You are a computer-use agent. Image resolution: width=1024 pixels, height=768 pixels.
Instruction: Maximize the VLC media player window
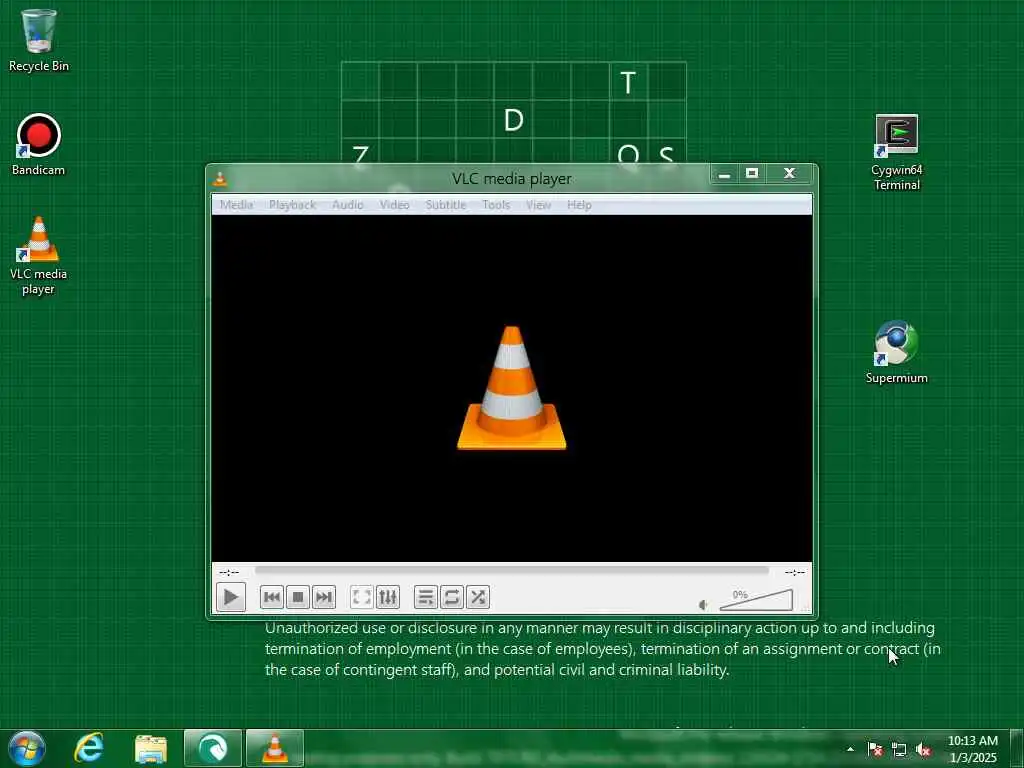[752, 174]
